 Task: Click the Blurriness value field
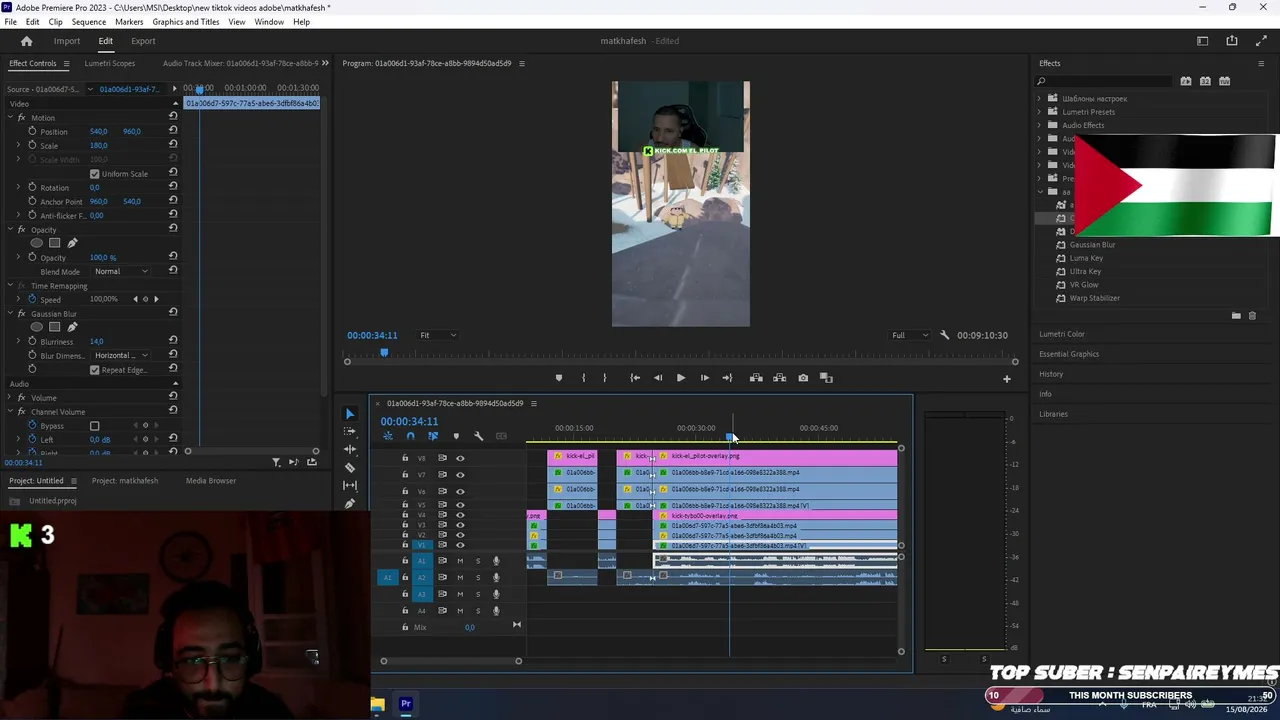point(97,342)
